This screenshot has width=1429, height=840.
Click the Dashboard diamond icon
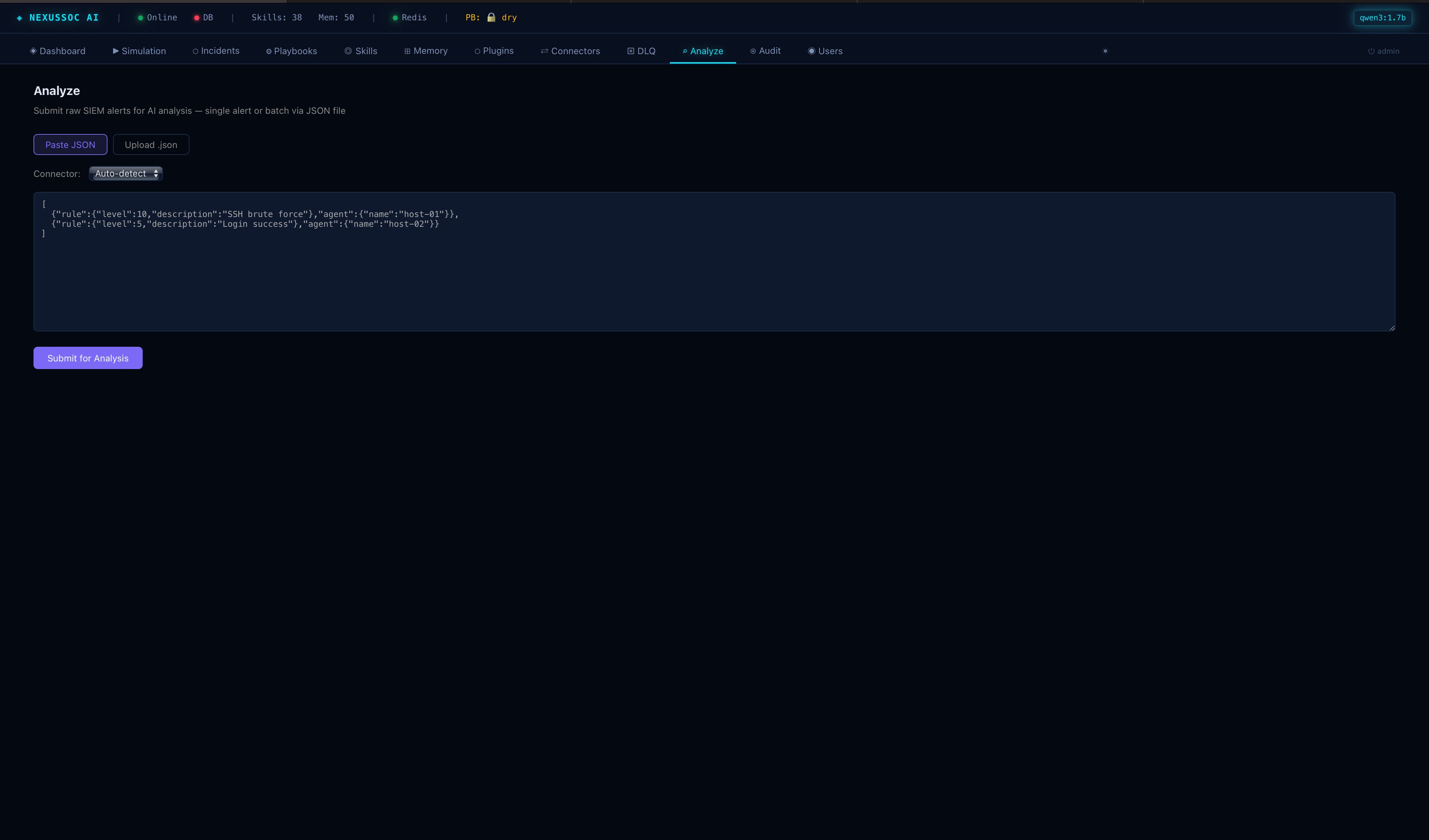tap(33, 51)
